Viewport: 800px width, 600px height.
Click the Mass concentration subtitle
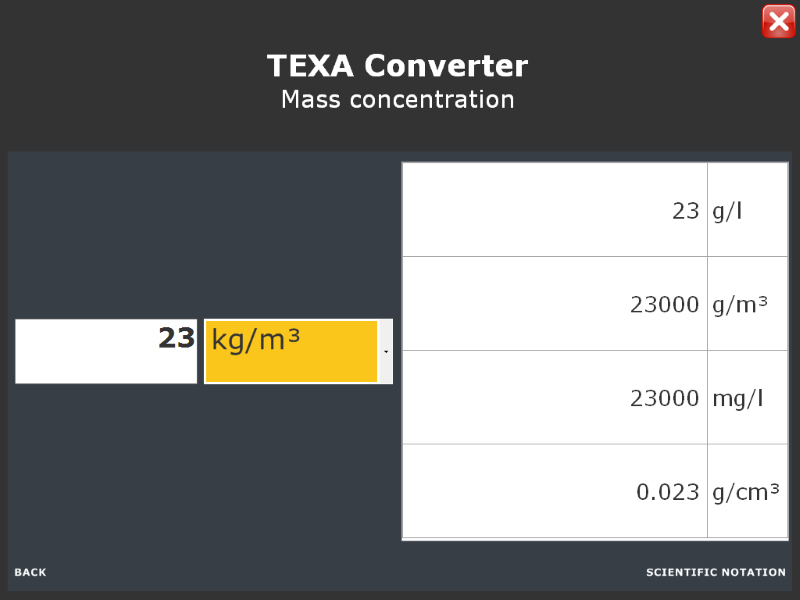coord(397,99)
